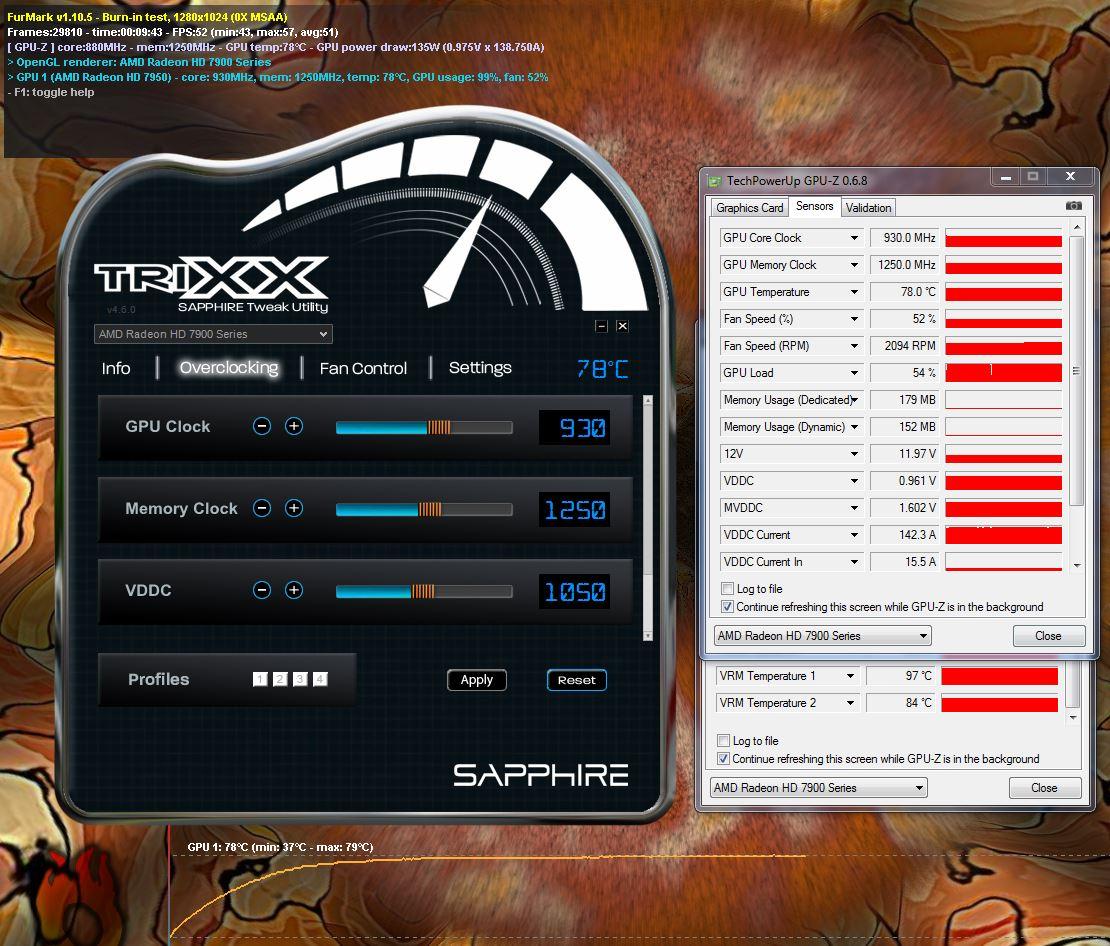Viewport: 1110px width, 946px height.
Task: Select profile slot 4 in TRIXX
Action: (320, 679)
